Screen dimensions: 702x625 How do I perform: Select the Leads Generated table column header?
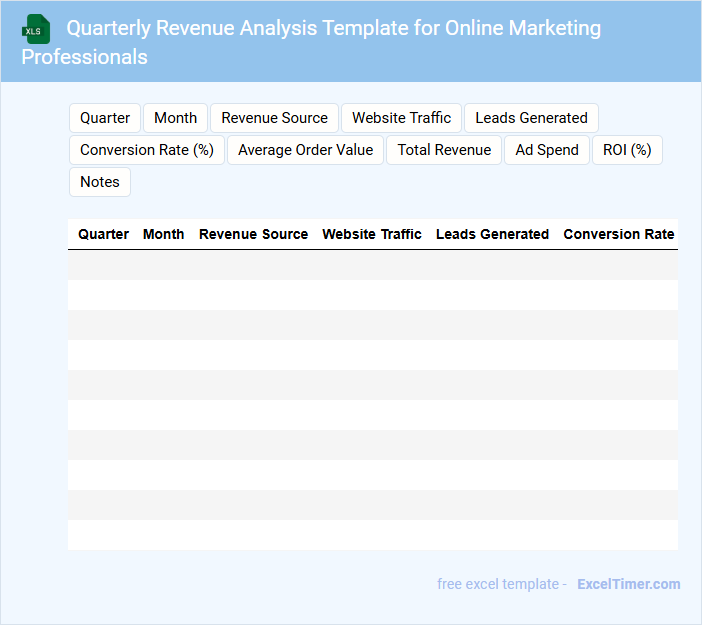pyautogui.click(x=492, y=234)
